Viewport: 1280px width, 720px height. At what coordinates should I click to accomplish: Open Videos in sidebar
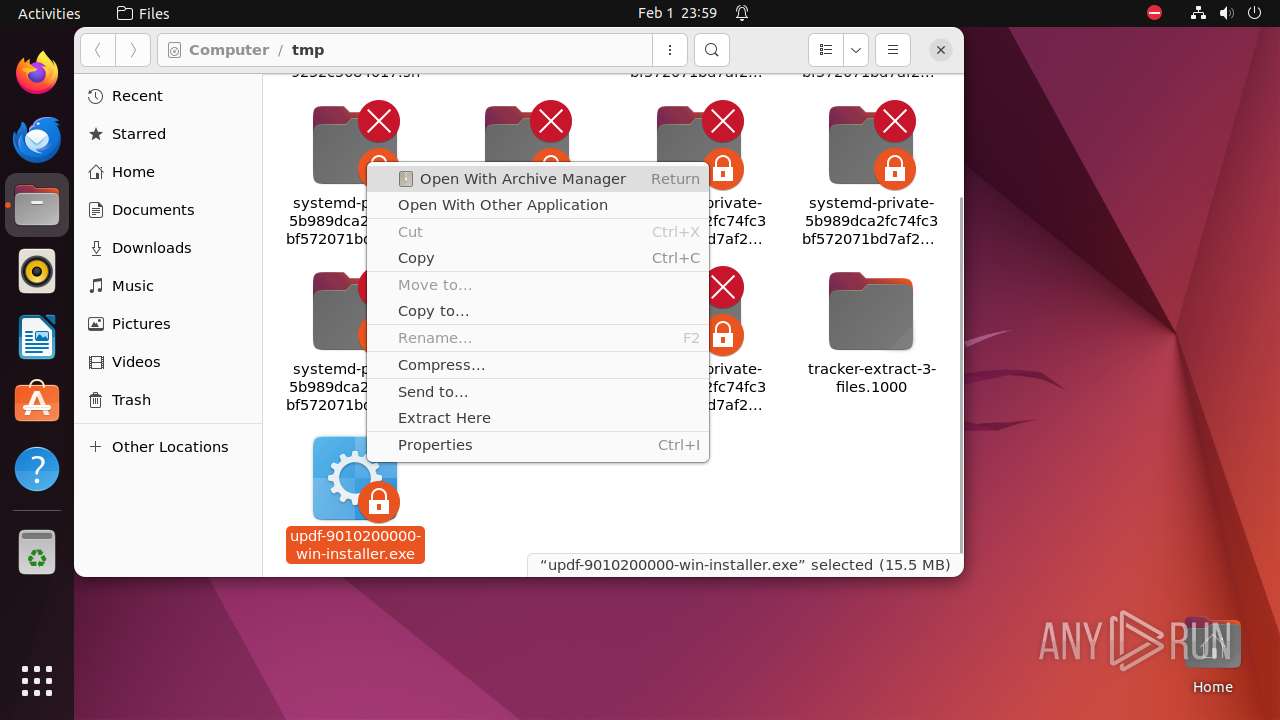168,362
